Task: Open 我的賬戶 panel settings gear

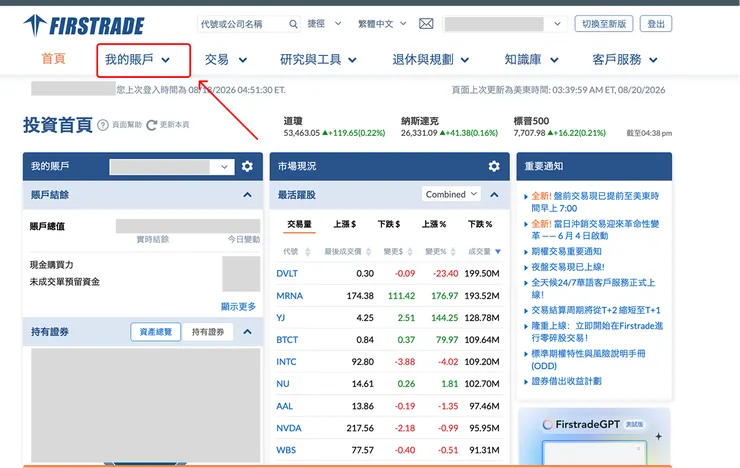Action: tap(247, 166)
